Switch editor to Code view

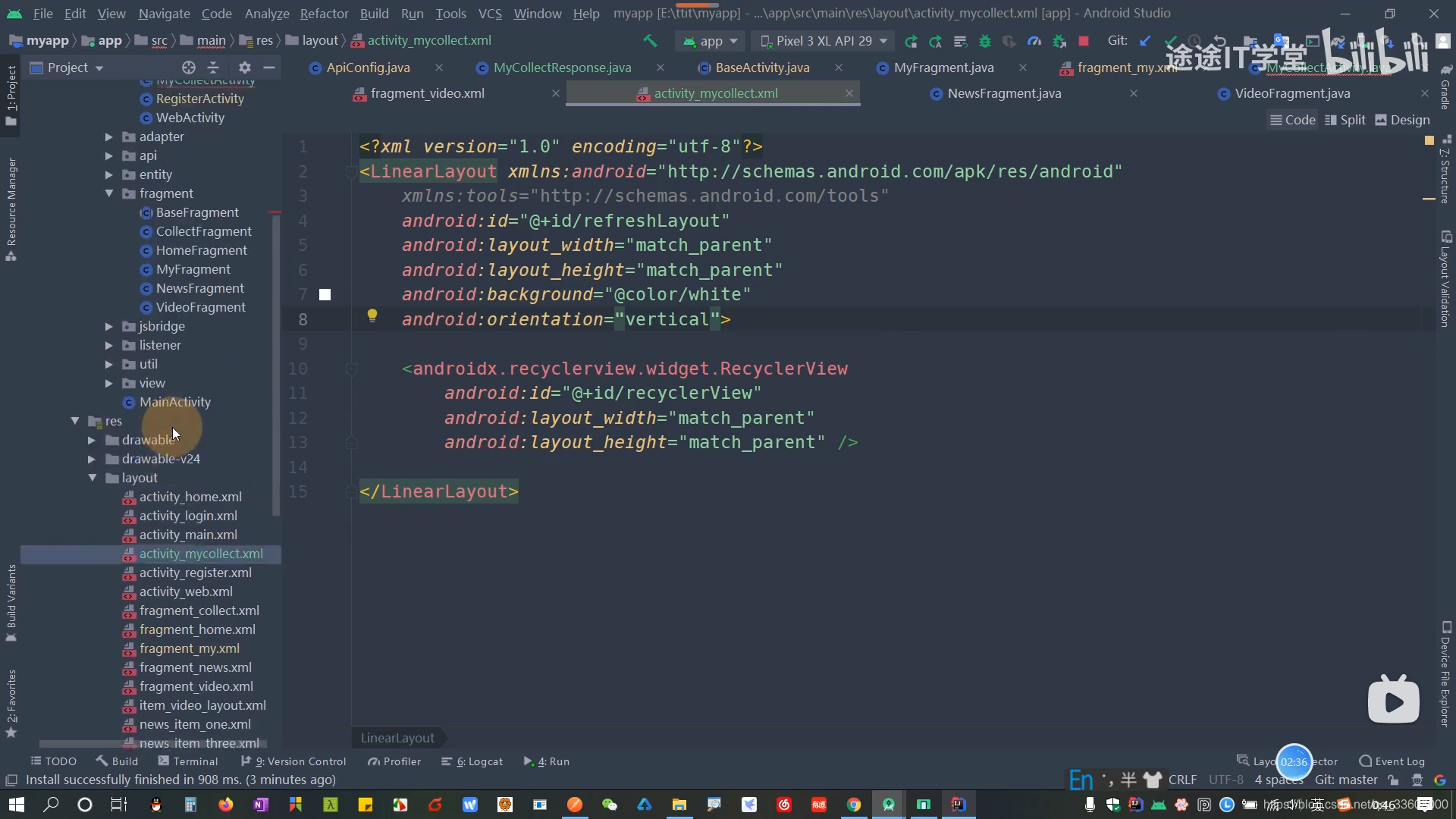click(1293, 120)
